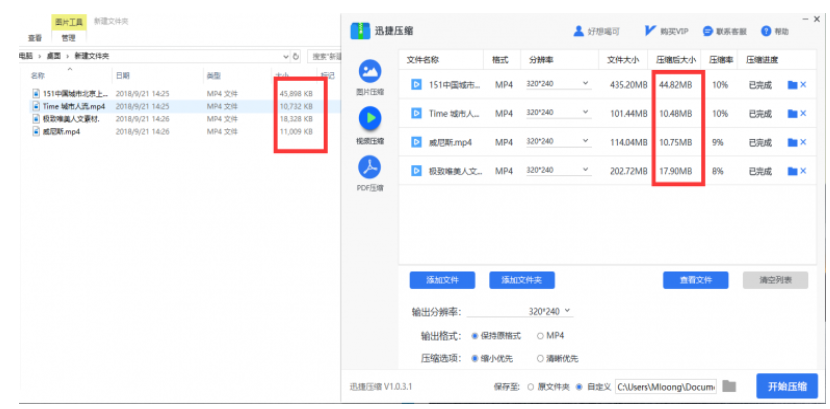This screenshot has height=409, width=830.
Task: Click the browse folder icon beside save path
Action: (729, 386)
